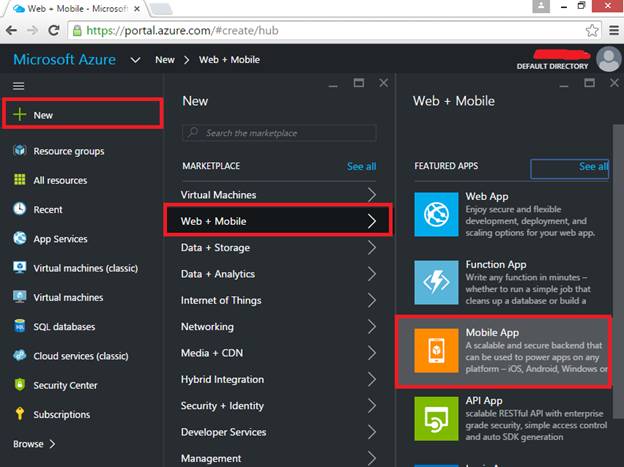624x467 pixels.
Task: Open the Web App title
Action: click(487, 196)
